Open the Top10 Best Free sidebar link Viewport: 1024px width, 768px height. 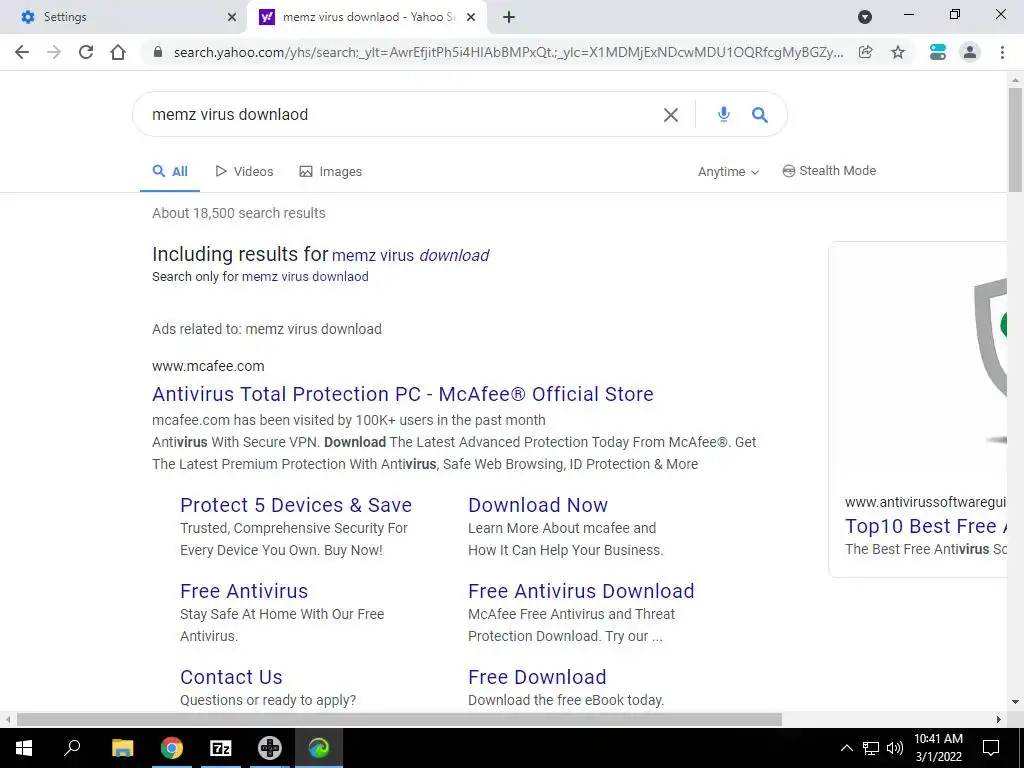(x=925, y=526)
